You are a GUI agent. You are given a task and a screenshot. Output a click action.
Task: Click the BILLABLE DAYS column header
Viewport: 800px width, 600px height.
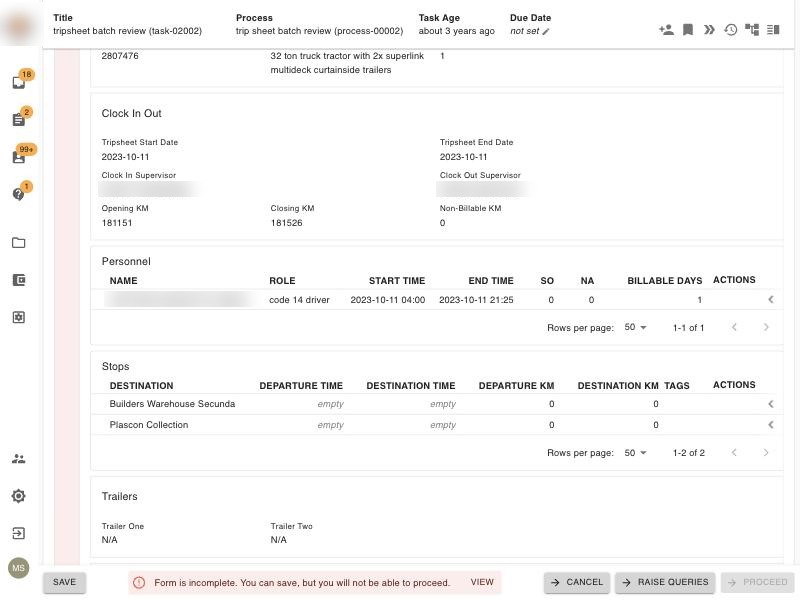coord(665,281)
